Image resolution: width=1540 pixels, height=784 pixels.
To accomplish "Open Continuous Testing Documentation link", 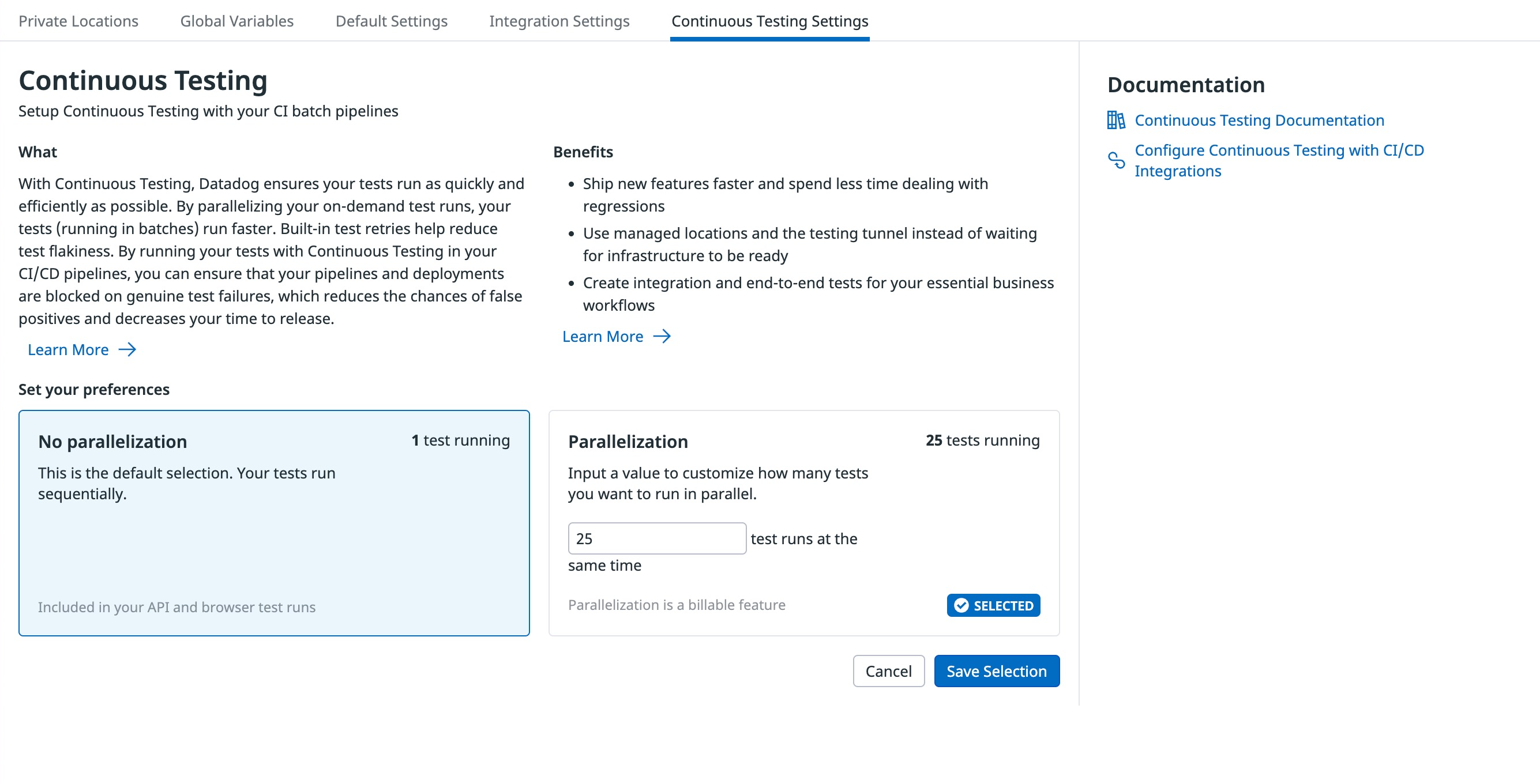I will pos(1259,120).
